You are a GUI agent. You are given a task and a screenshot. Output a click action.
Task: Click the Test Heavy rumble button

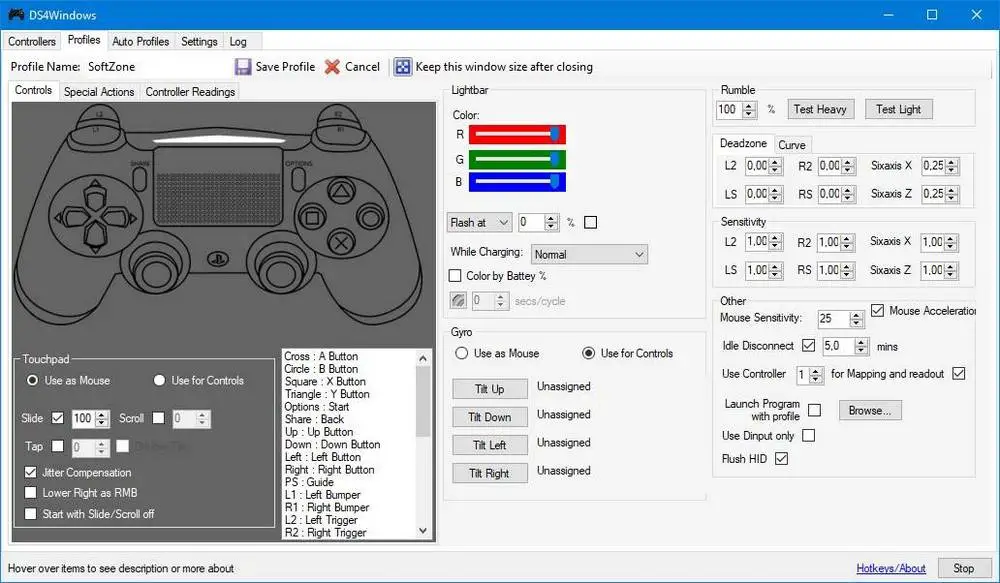tap(820, 109)
